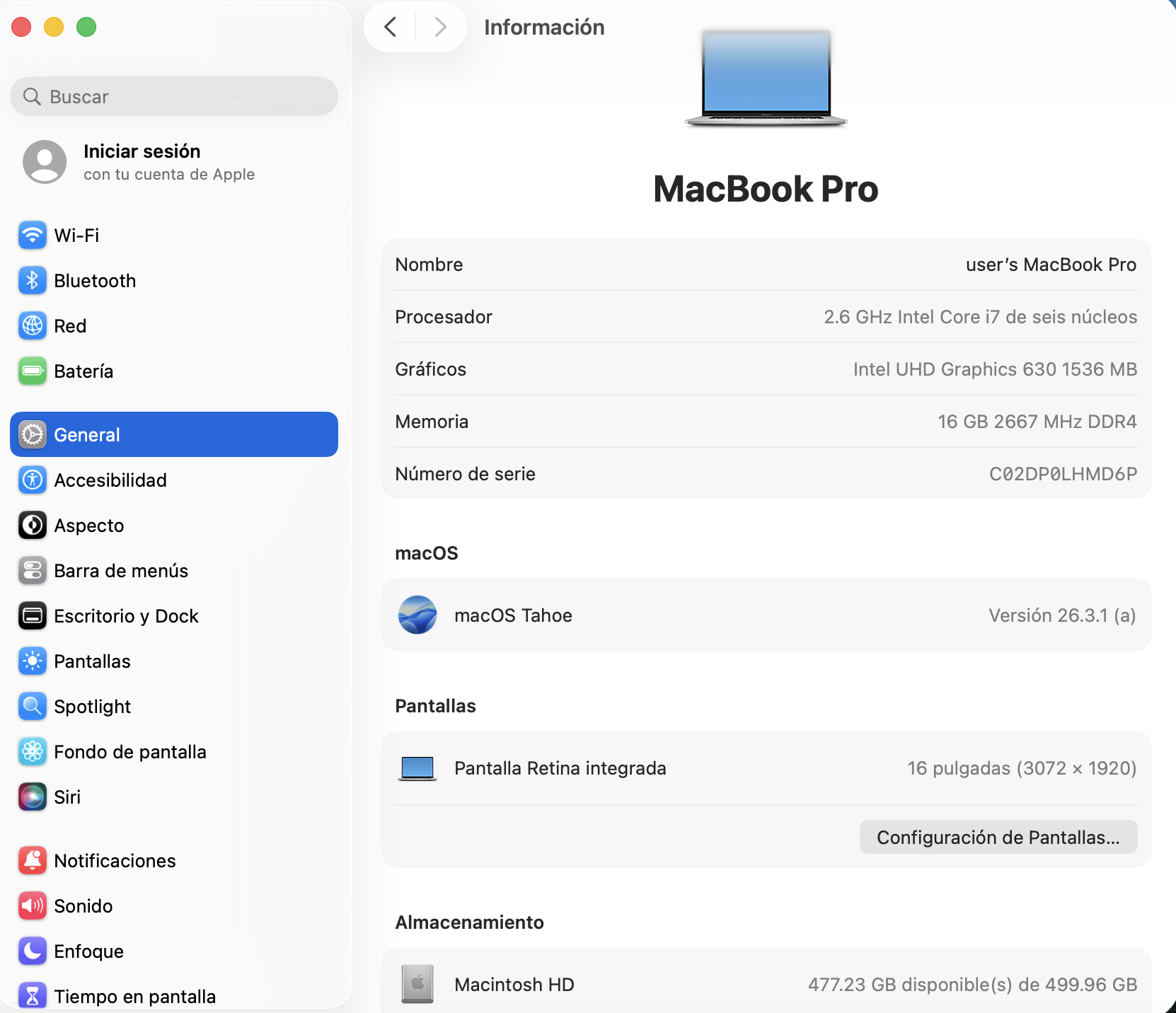The height and width of the screenshot is (1013, 1176).
Task: Click the account avatar icon
Action: (45, 162)
